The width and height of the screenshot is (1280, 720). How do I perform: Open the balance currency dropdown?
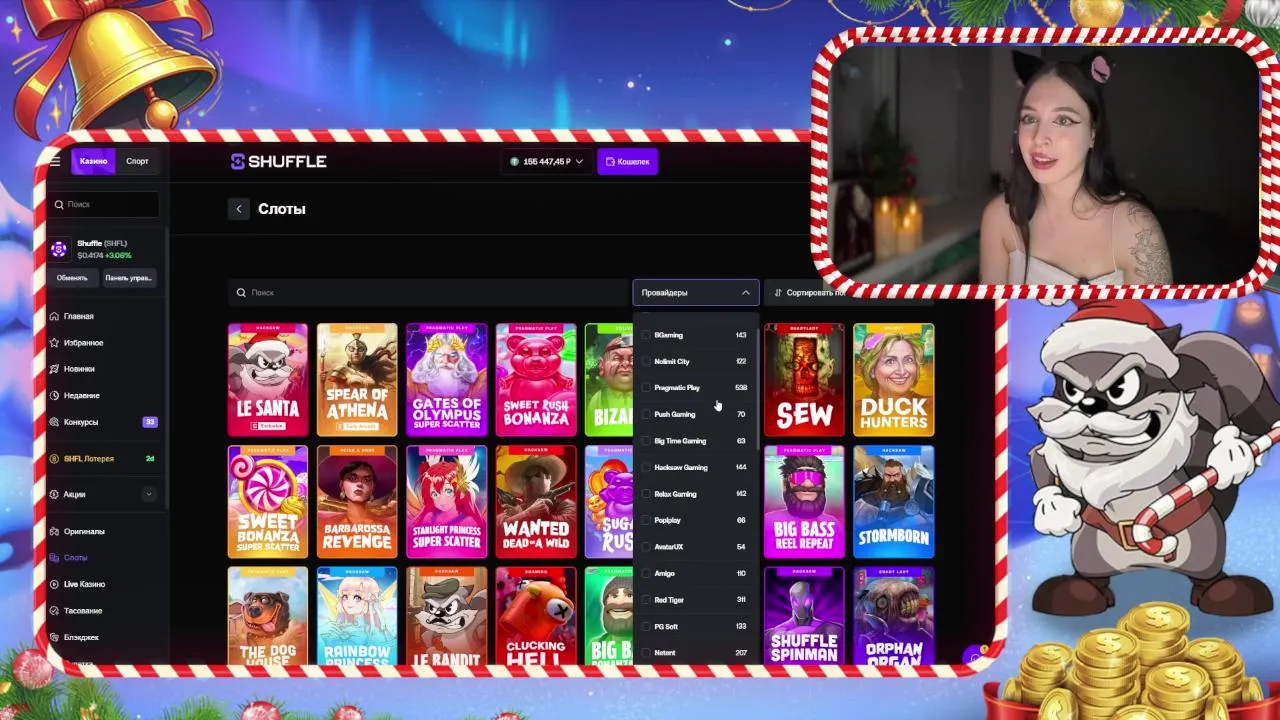pyautogui.click(x=547, y=161)
